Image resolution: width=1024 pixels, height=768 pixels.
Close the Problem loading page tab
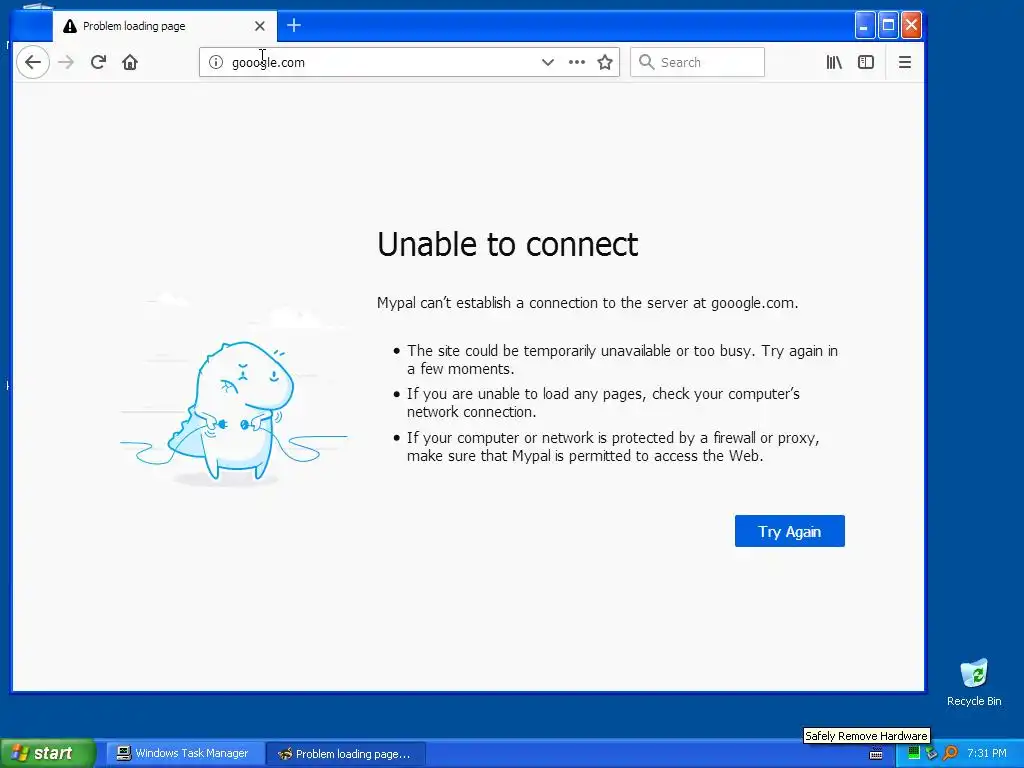(x=260, y=26)
